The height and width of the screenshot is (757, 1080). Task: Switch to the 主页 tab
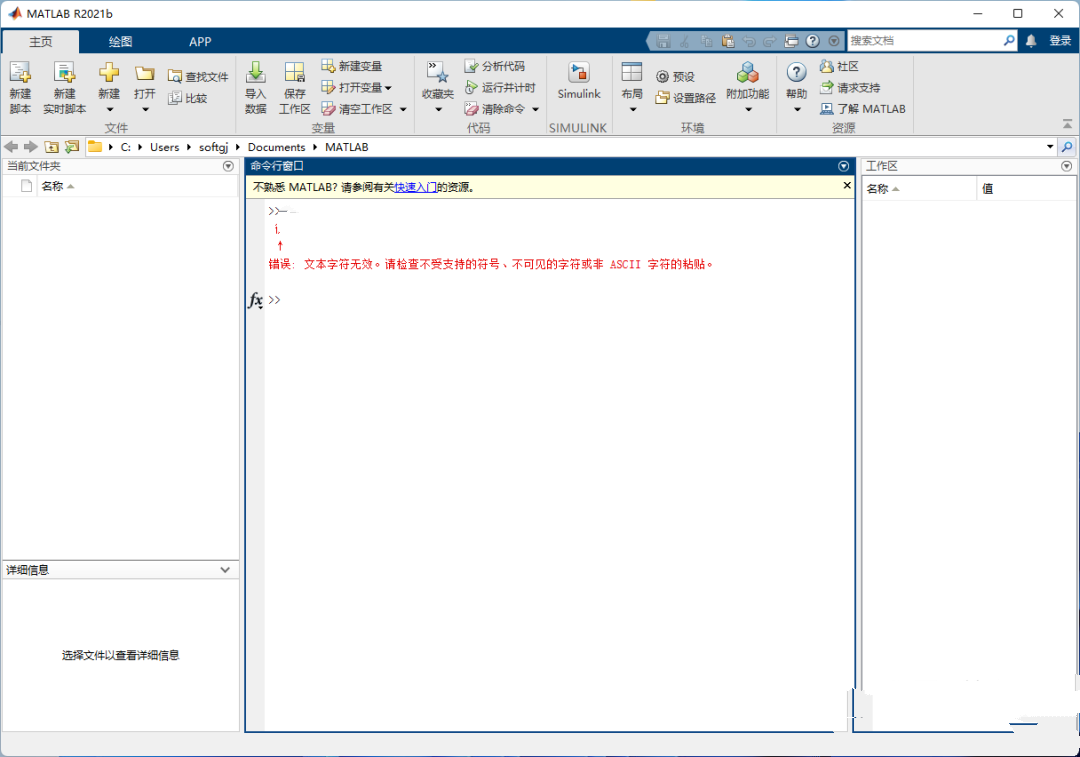click(41, 41)
